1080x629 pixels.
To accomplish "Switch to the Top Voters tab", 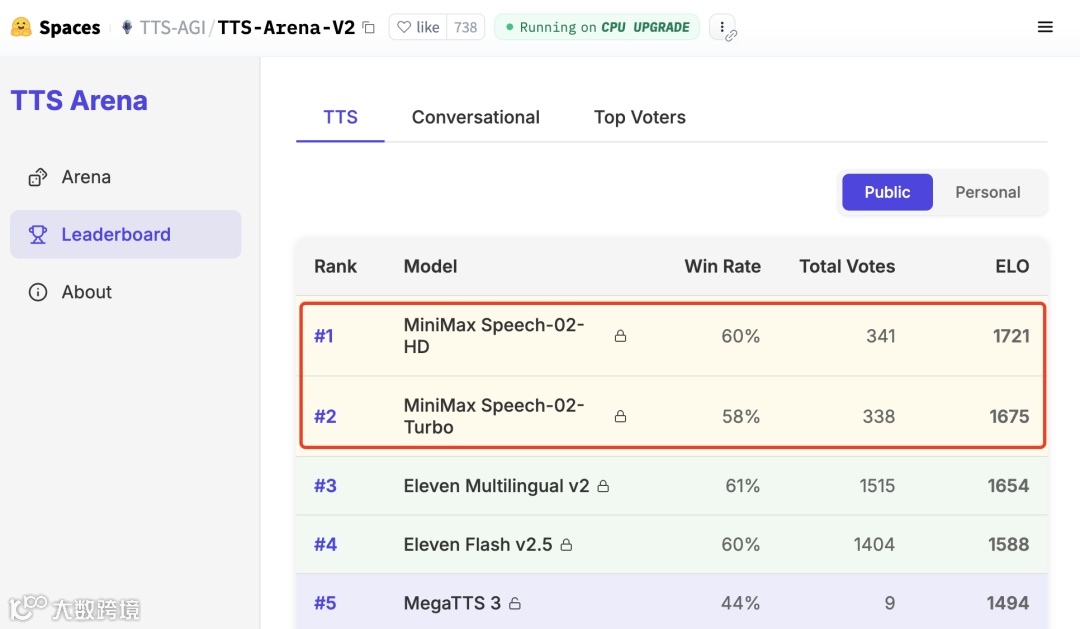I will click(639, 117).
